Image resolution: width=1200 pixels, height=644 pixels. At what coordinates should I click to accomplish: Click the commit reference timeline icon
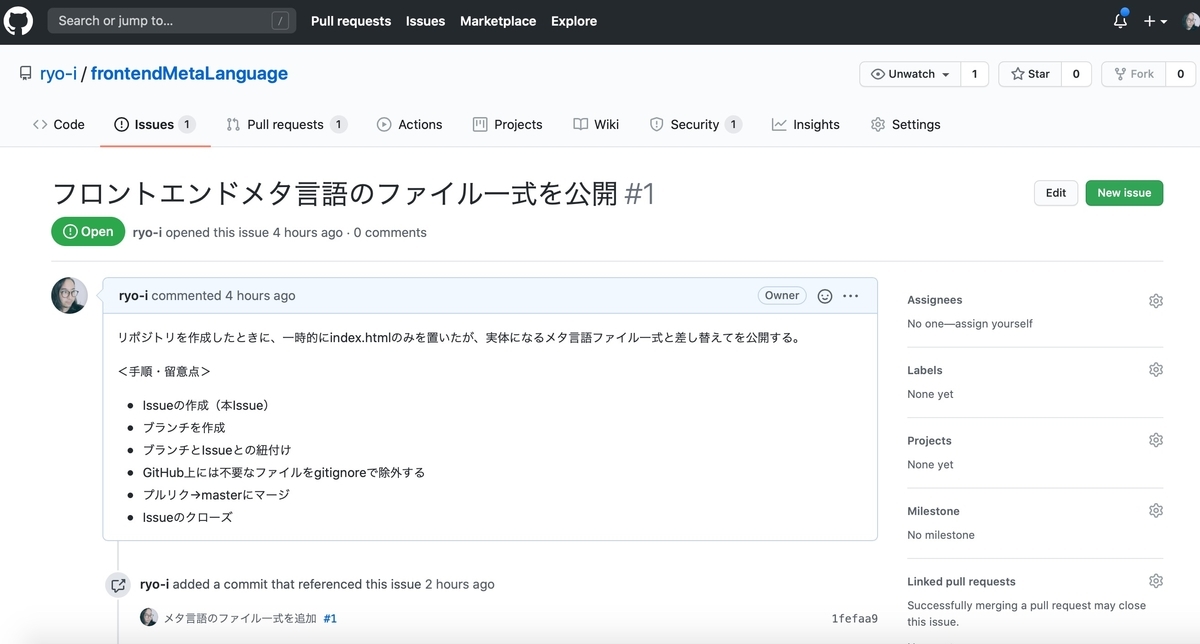click(x=118, y=585)
